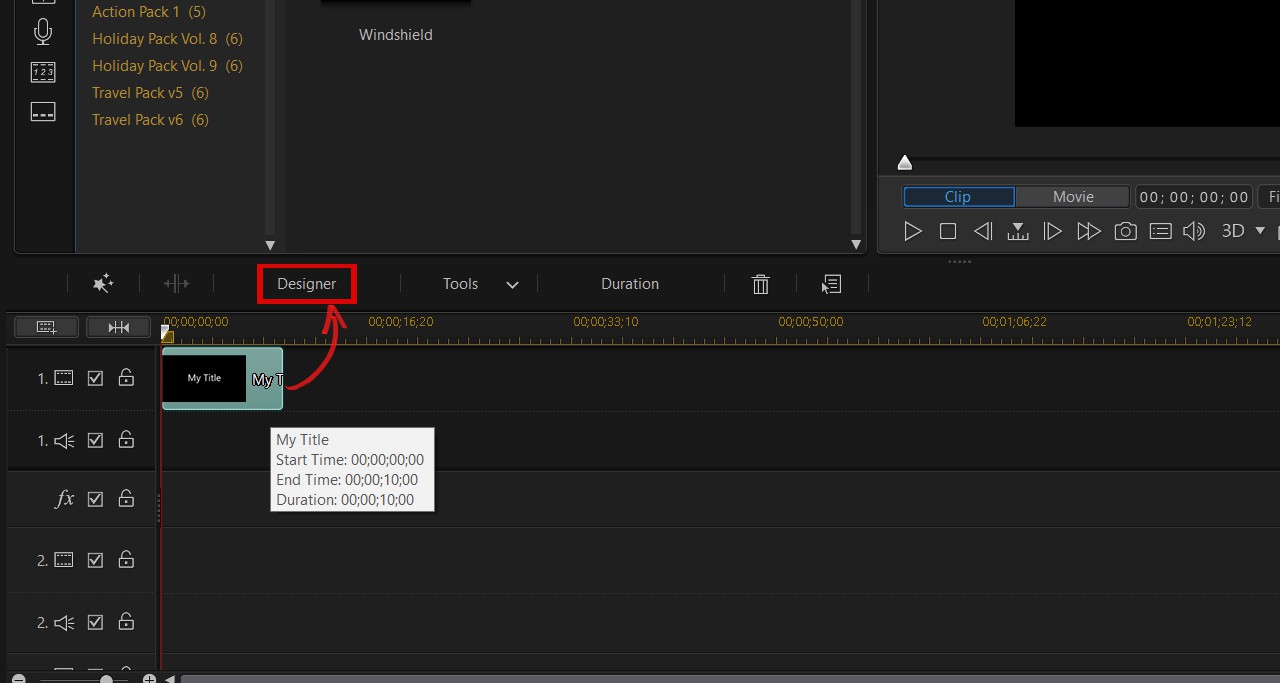Select Travel Pack v5 category
This screenshot has width=1280, height=683.
coord(150,93)
